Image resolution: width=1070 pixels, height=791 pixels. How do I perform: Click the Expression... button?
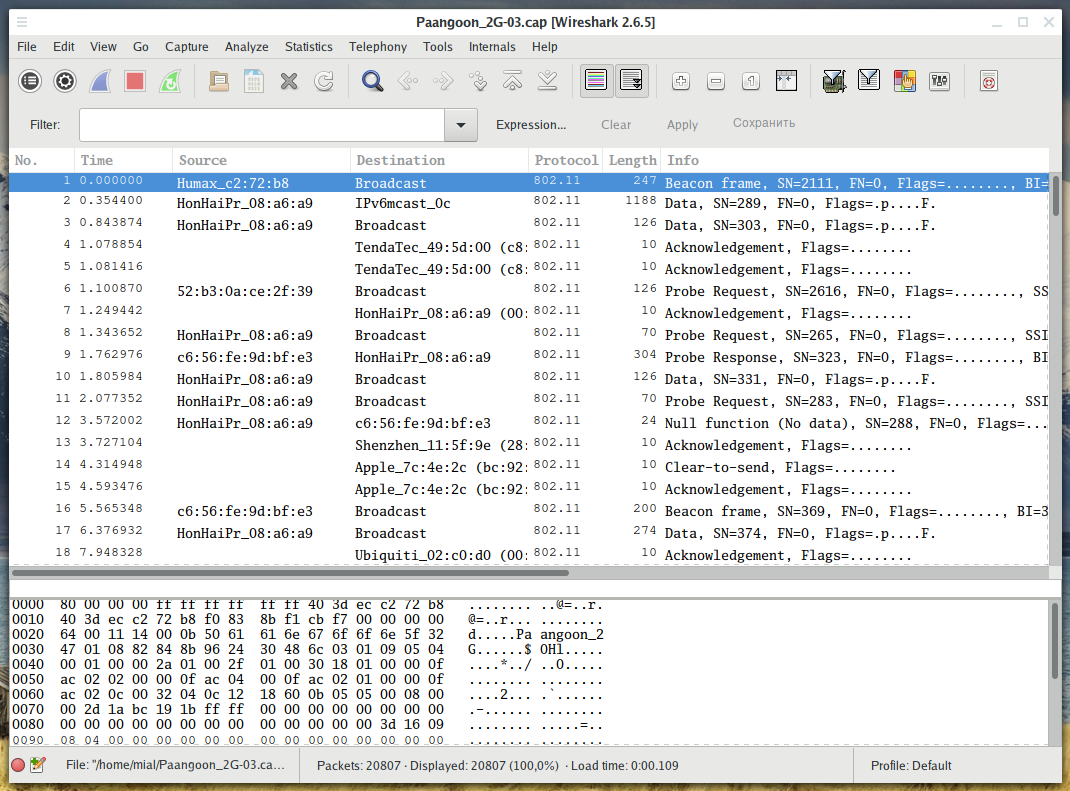pos(531,125)
